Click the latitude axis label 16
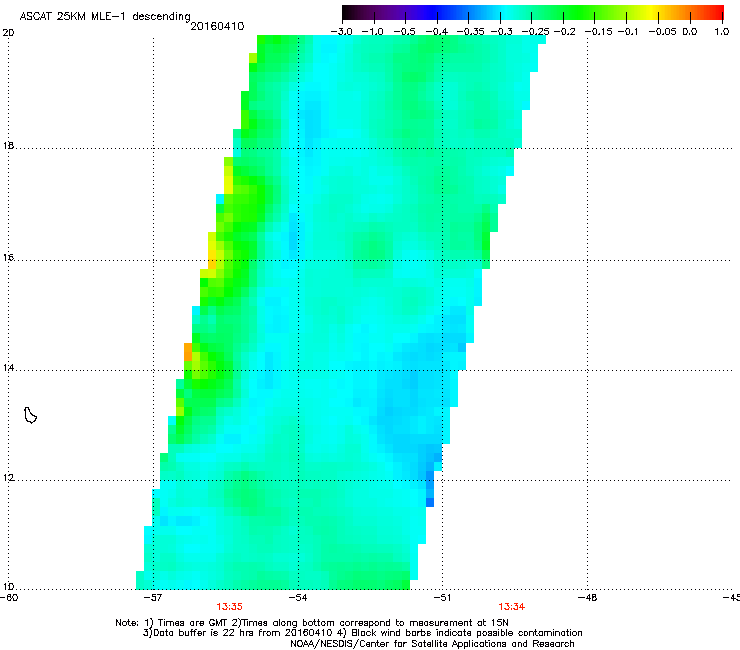This screenshot has width=740, height=650. point(8,257)
